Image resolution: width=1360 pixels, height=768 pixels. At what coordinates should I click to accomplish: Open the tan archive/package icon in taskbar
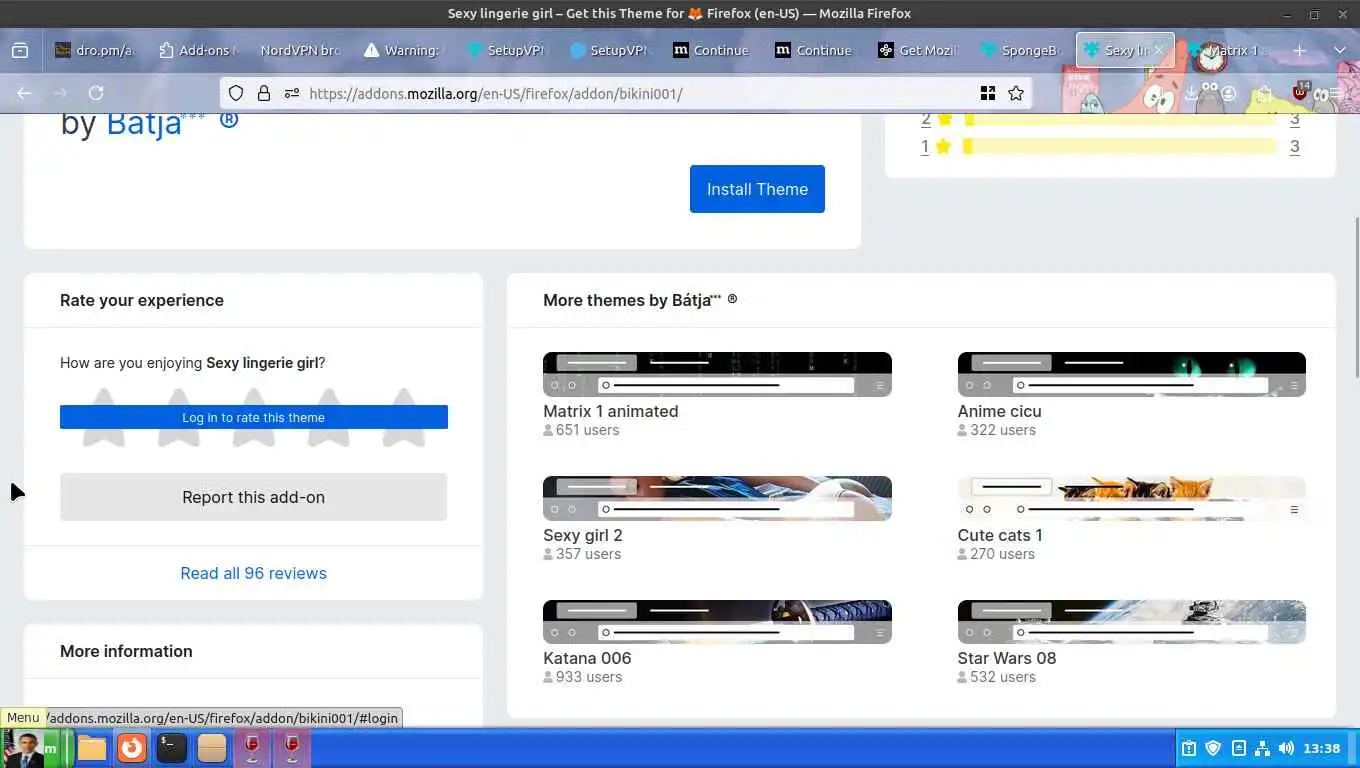(212, 748)
